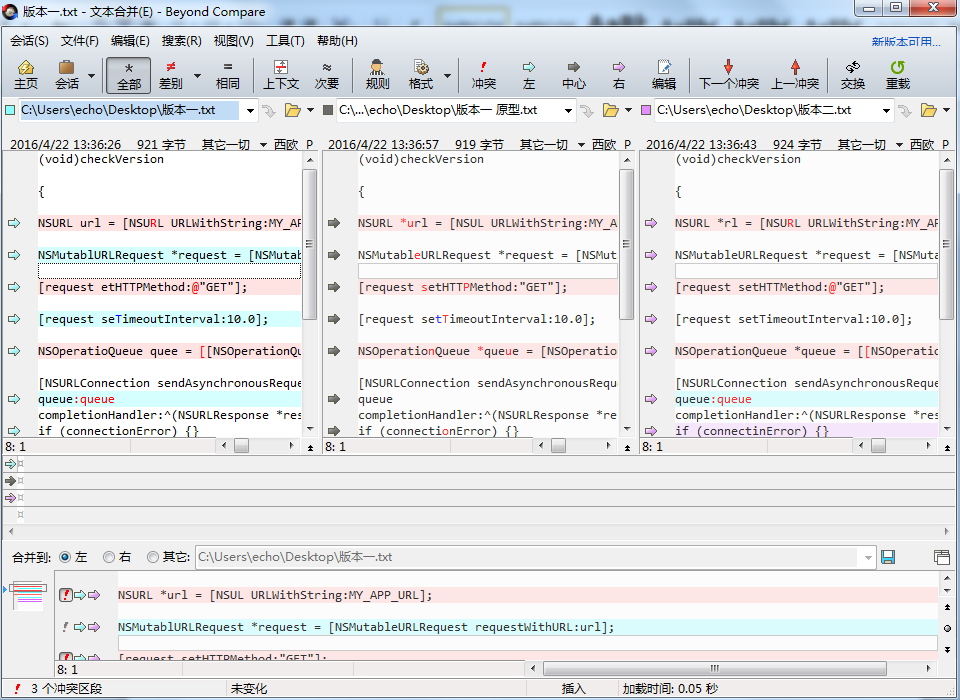Open the 视图(V) menu
This screenshot has height=700, width=960.
point(234,41)
